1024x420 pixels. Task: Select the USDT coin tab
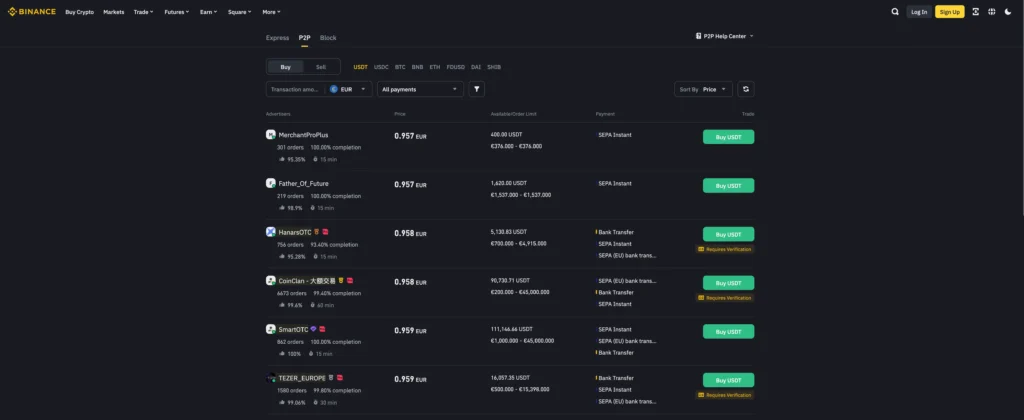(x=360, y=67)
